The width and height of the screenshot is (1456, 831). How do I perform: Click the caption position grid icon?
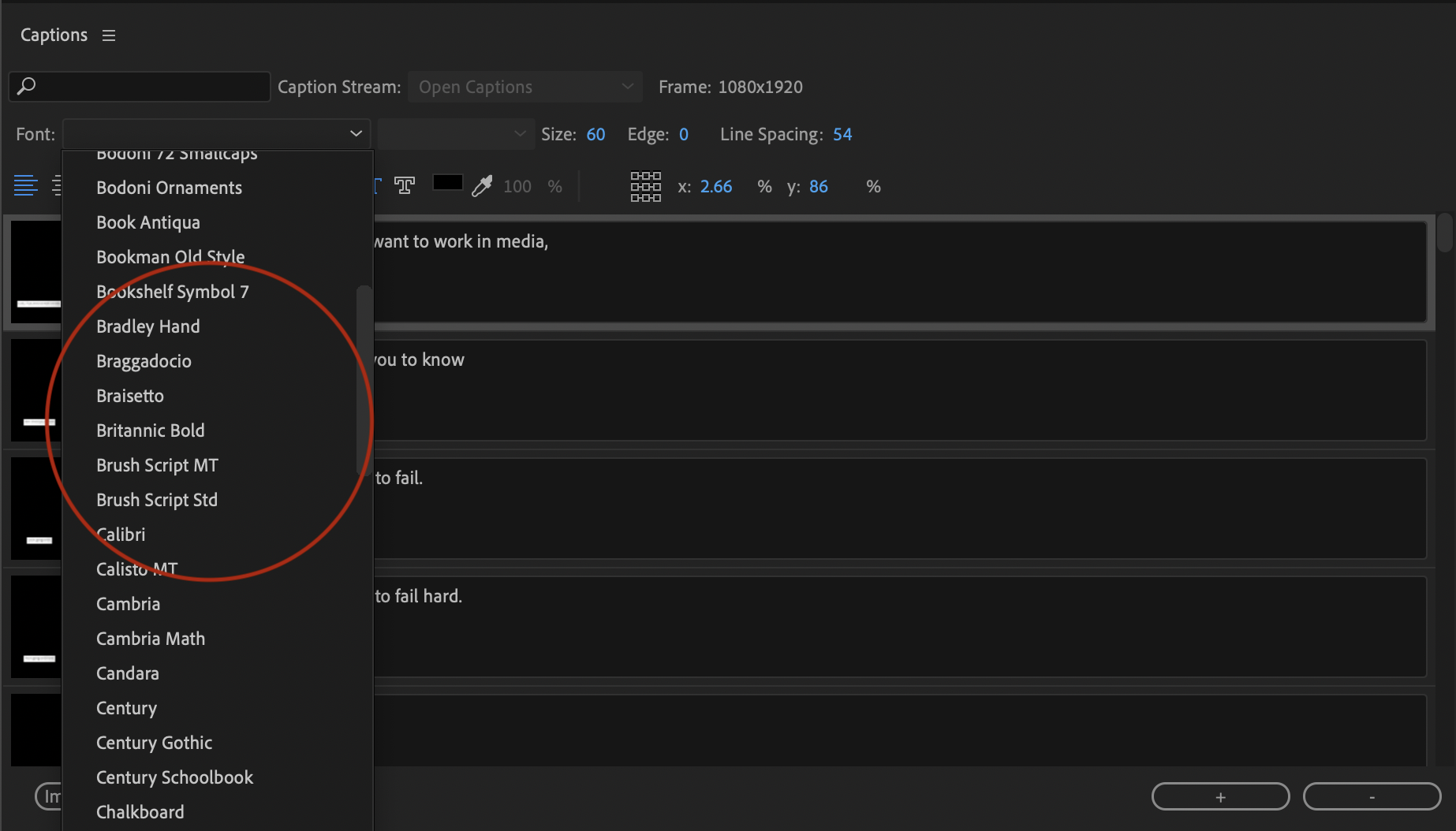click(646, 187)
